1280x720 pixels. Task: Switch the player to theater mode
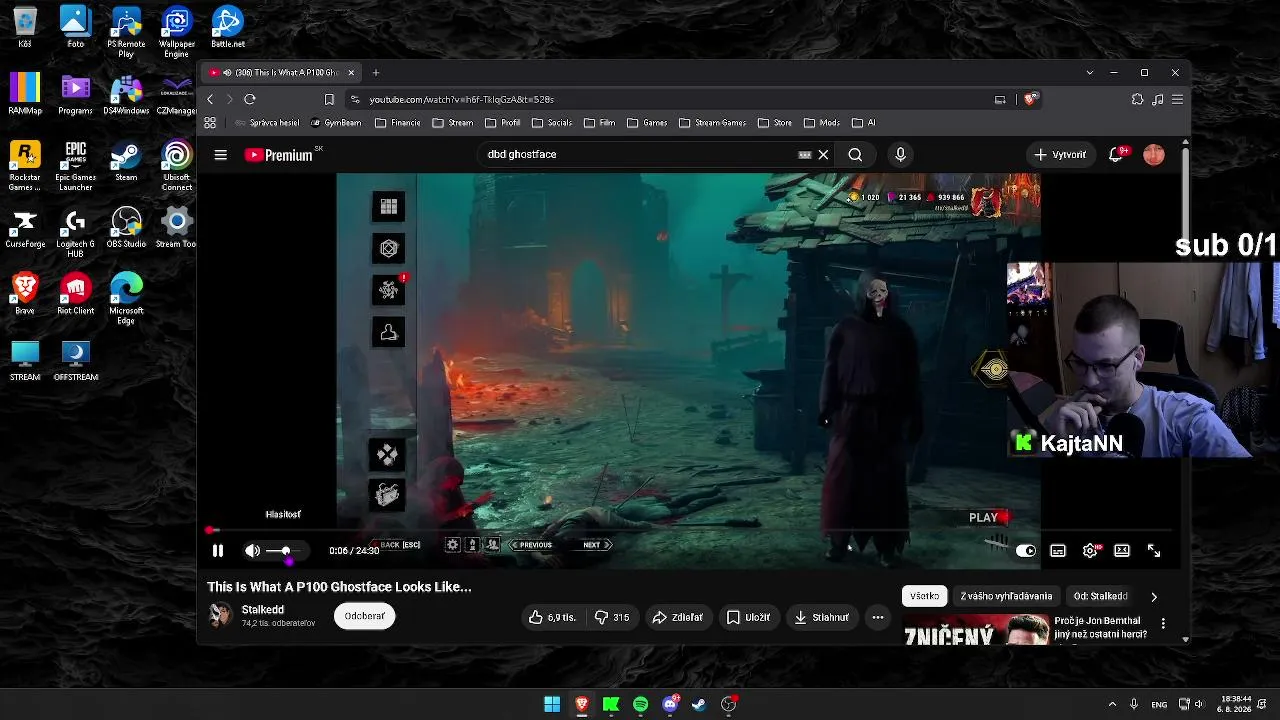pyautogui.click(x=1122, y=551)
